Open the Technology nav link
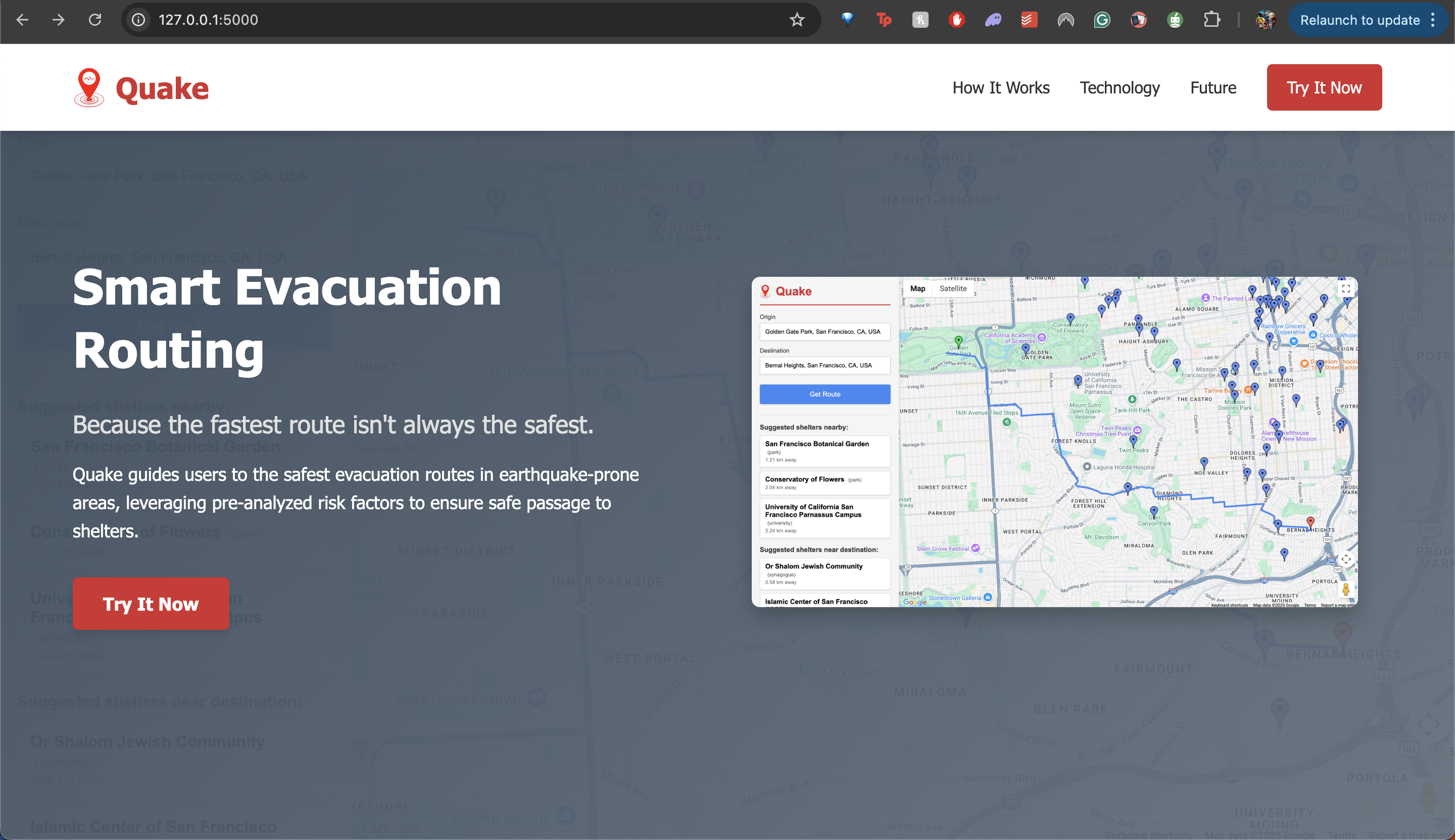Screen dimensions: 1455x840 coord(1119,88)
